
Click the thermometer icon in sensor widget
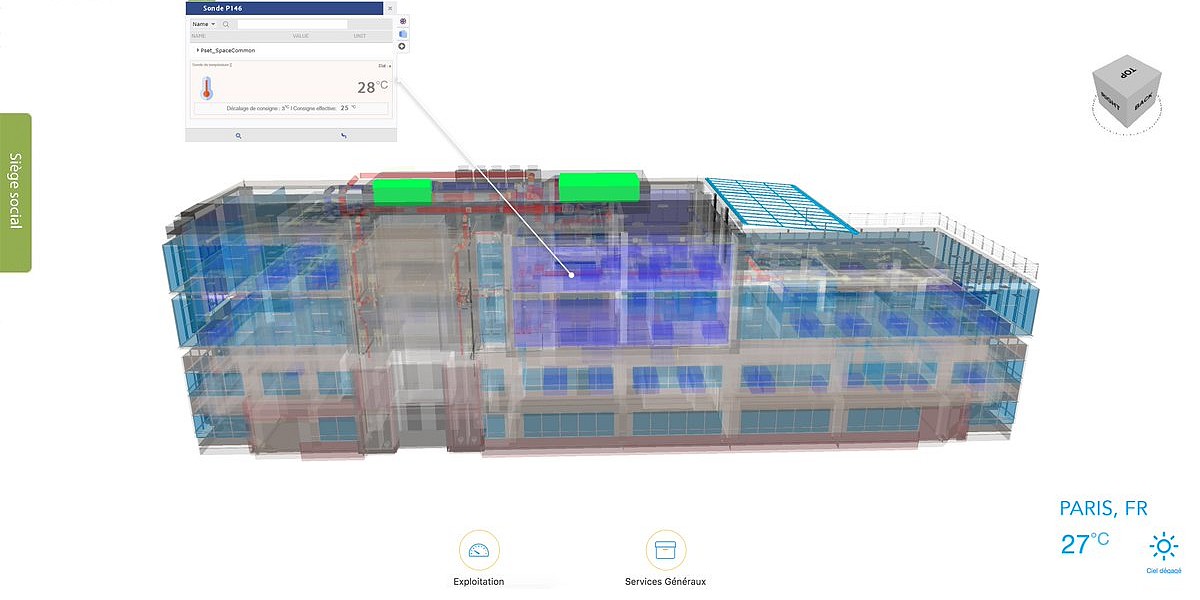point(207,88)
